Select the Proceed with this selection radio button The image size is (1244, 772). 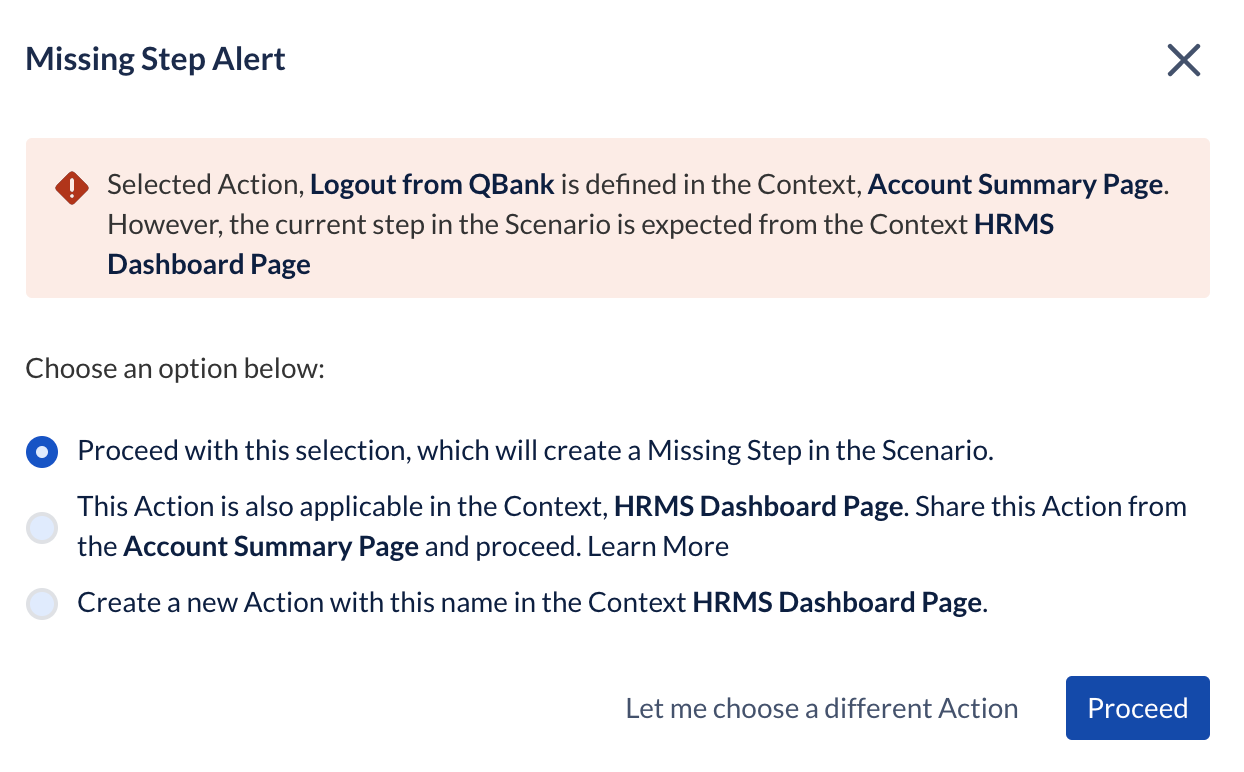(x=42, y=452)
